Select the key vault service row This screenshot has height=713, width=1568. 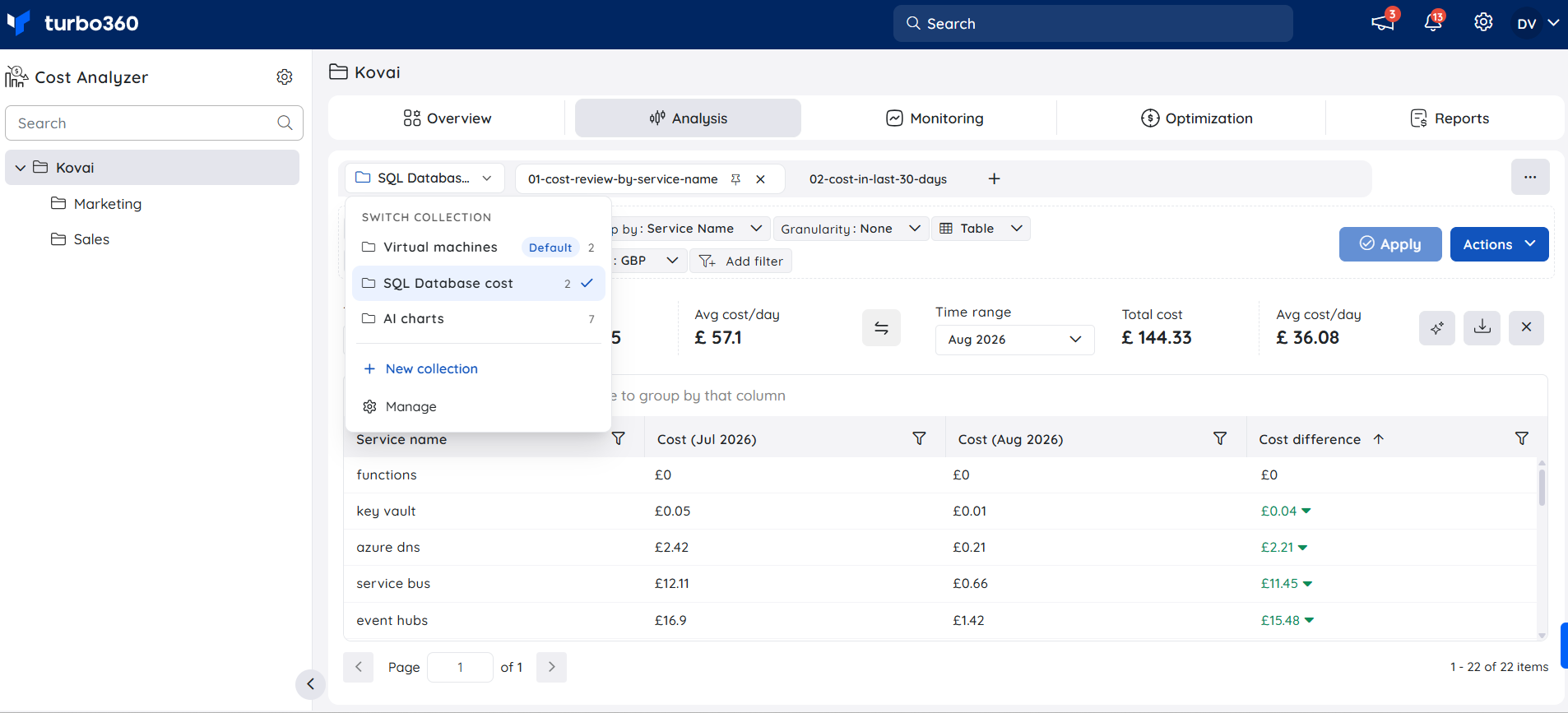tap(939, 512)
